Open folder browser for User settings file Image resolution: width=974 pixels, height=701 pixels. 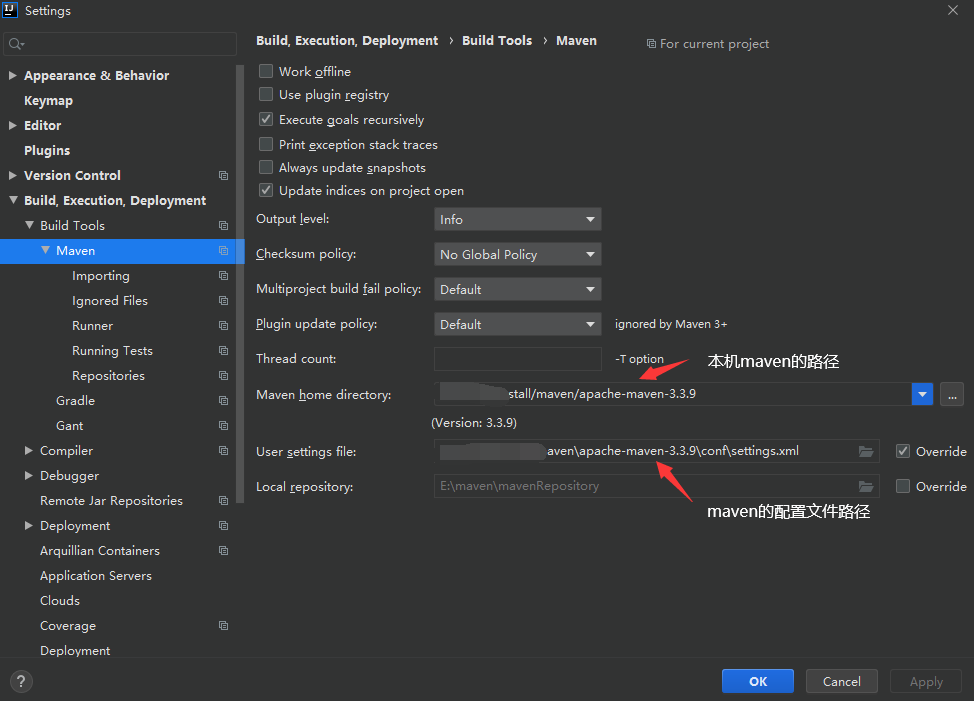(866, 451)
